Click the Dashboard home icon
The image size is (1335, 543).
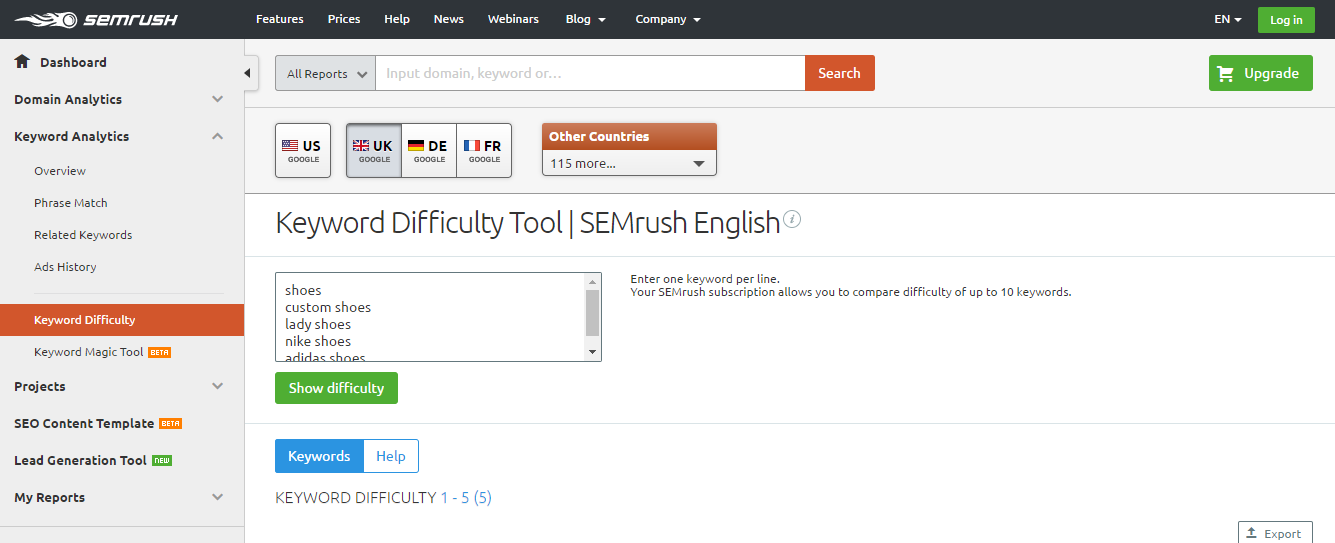pyautogui.click(x=22, y=62)
